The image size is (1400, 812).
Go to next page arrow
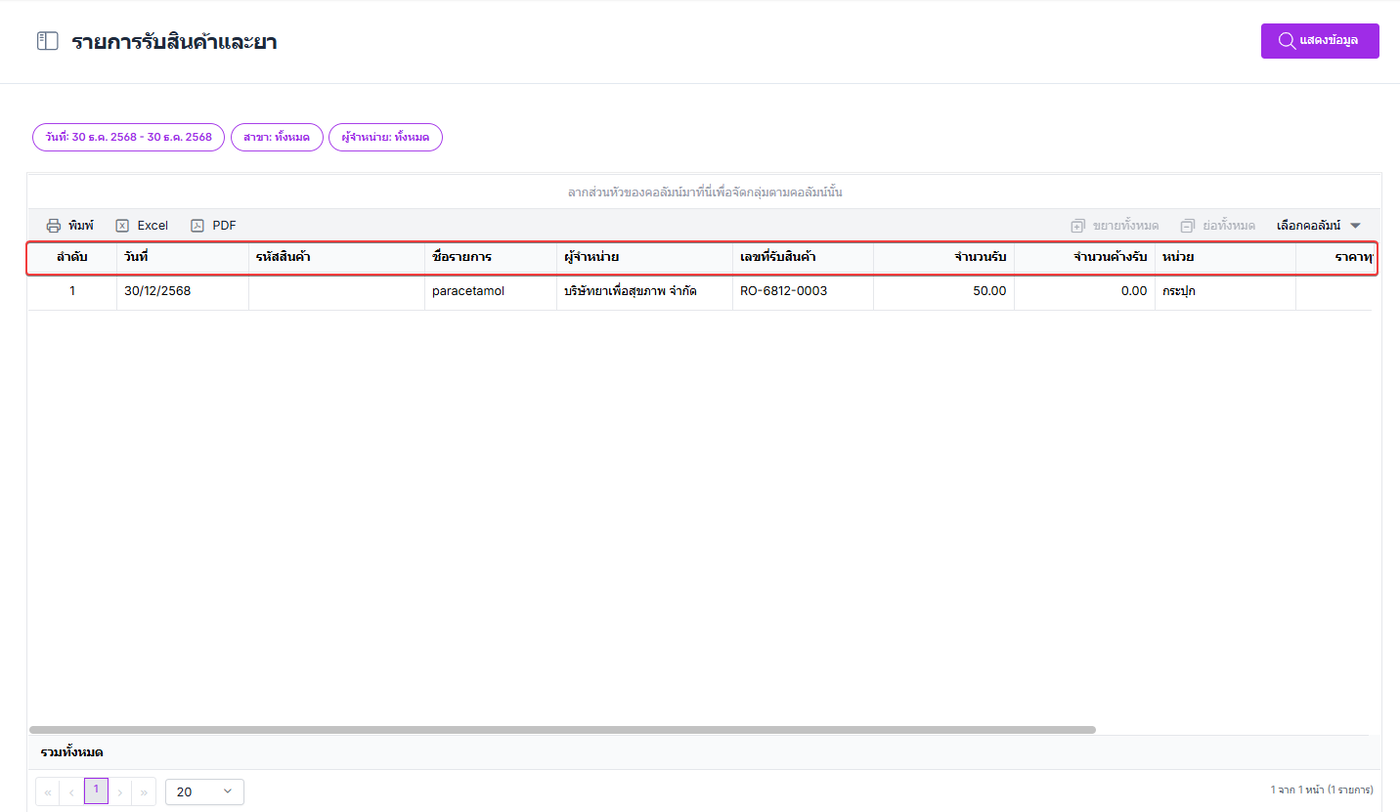[120, 792]
